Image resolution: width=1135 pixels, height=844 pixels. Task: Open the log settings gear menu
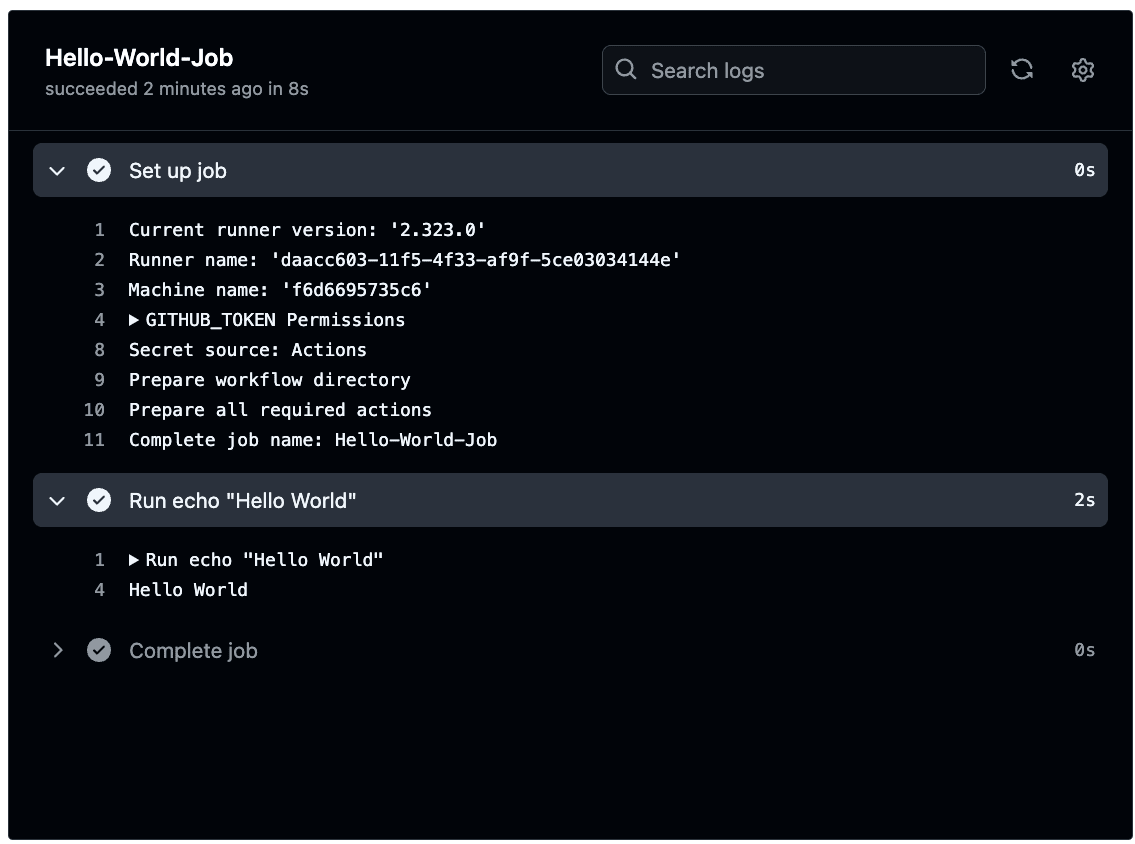click(1082, 69)
